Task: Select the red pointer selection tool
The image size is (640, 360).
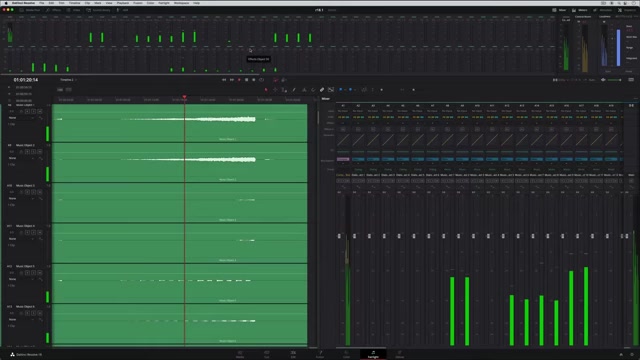Action: point(266,90)
